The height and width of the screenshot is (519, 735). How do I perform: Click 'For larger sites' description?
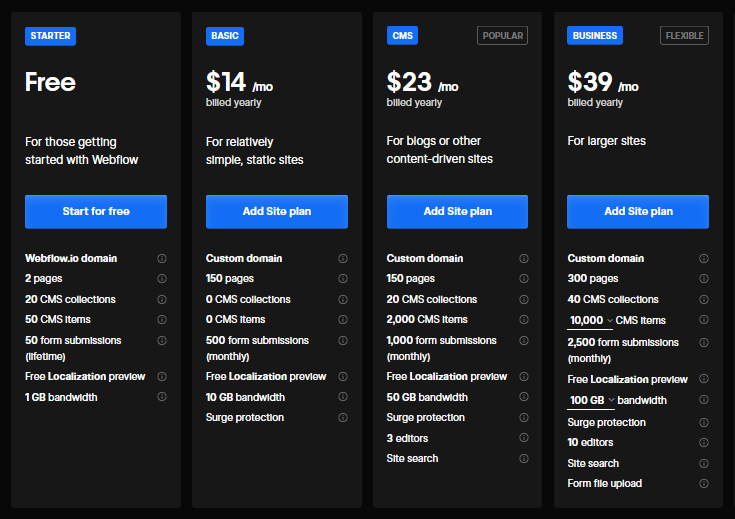coord(606,141)
